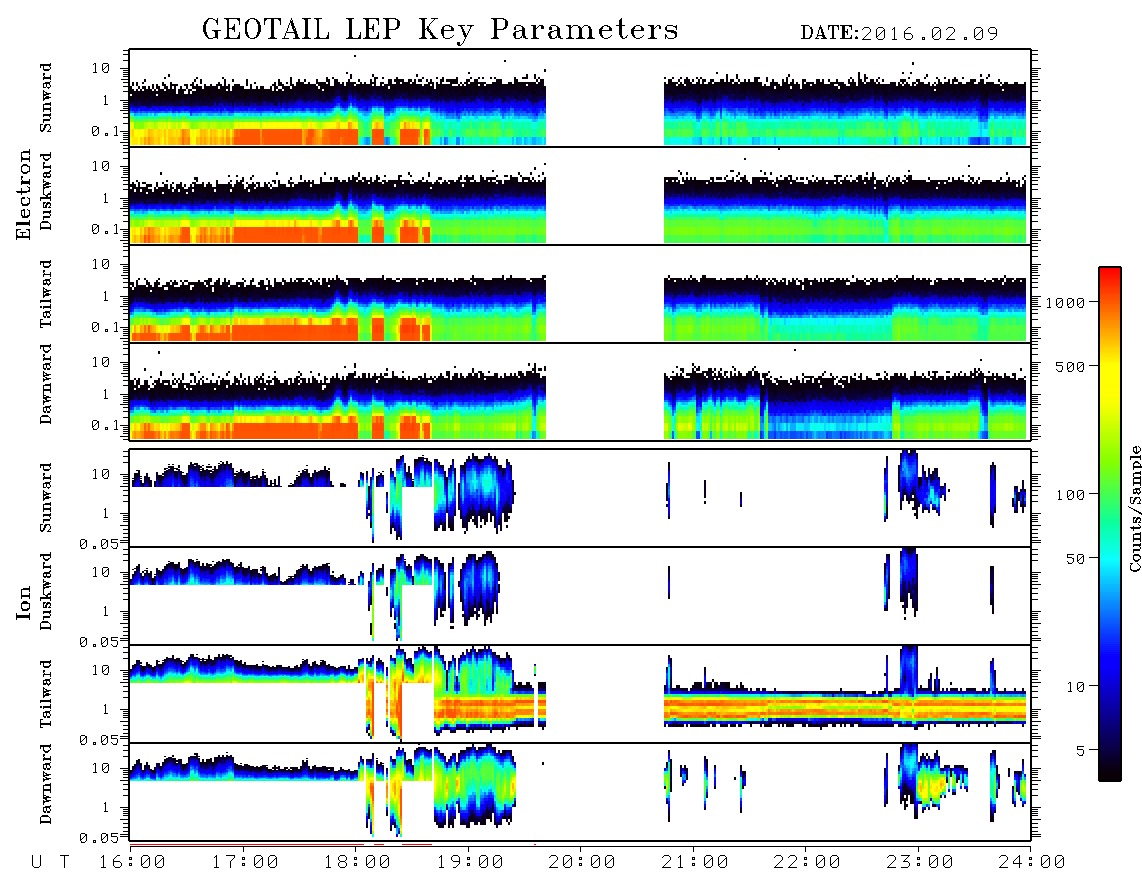The image size is (1142, 880).
Task: Select the Ion 'Duskward' axis label
Action: pyautogui.click(x=46, y=591)
